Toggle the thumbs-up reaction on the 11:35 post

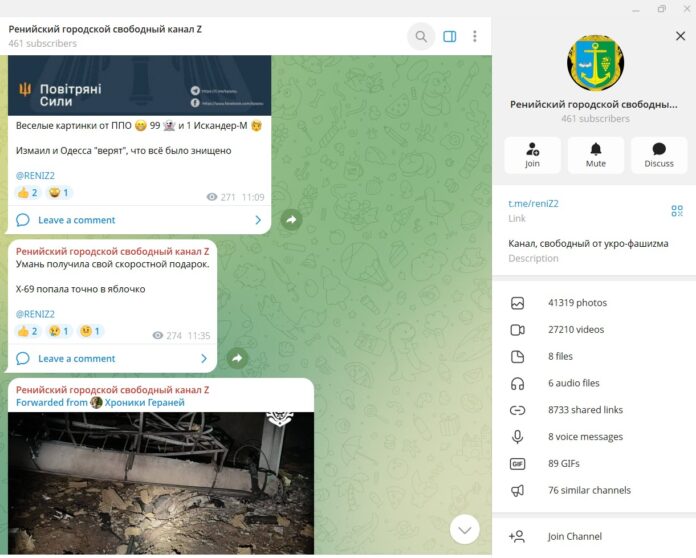28,331
